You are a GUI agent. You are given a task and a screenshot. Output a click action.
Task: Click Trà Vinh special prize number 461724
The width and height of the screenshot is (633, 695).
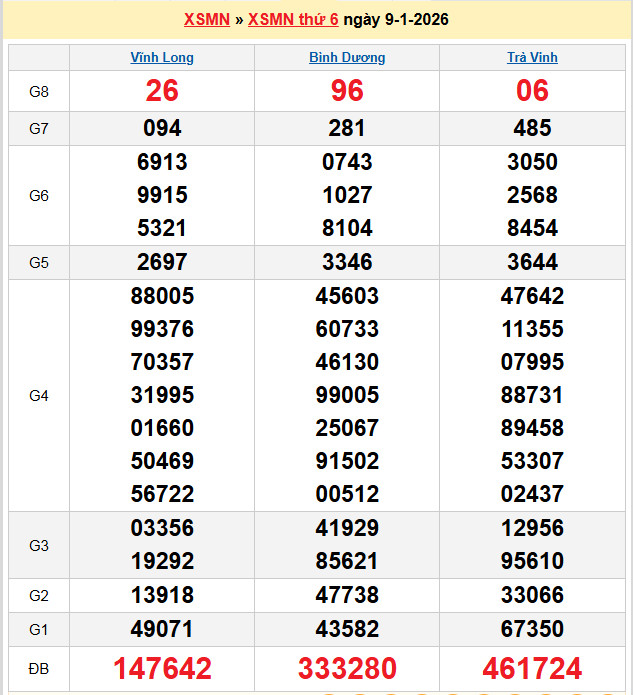(x=532, y=668)
